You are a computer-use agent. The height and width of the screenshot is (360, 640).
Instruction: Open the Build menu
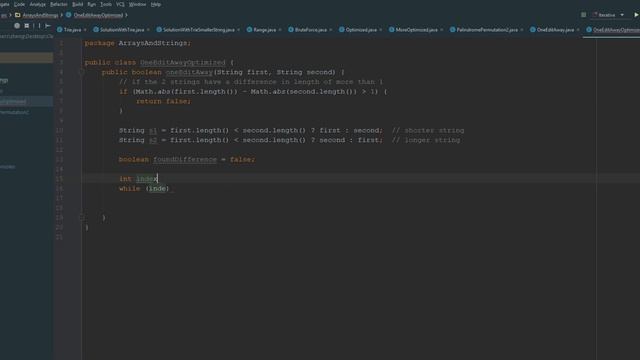click(78, 4)
